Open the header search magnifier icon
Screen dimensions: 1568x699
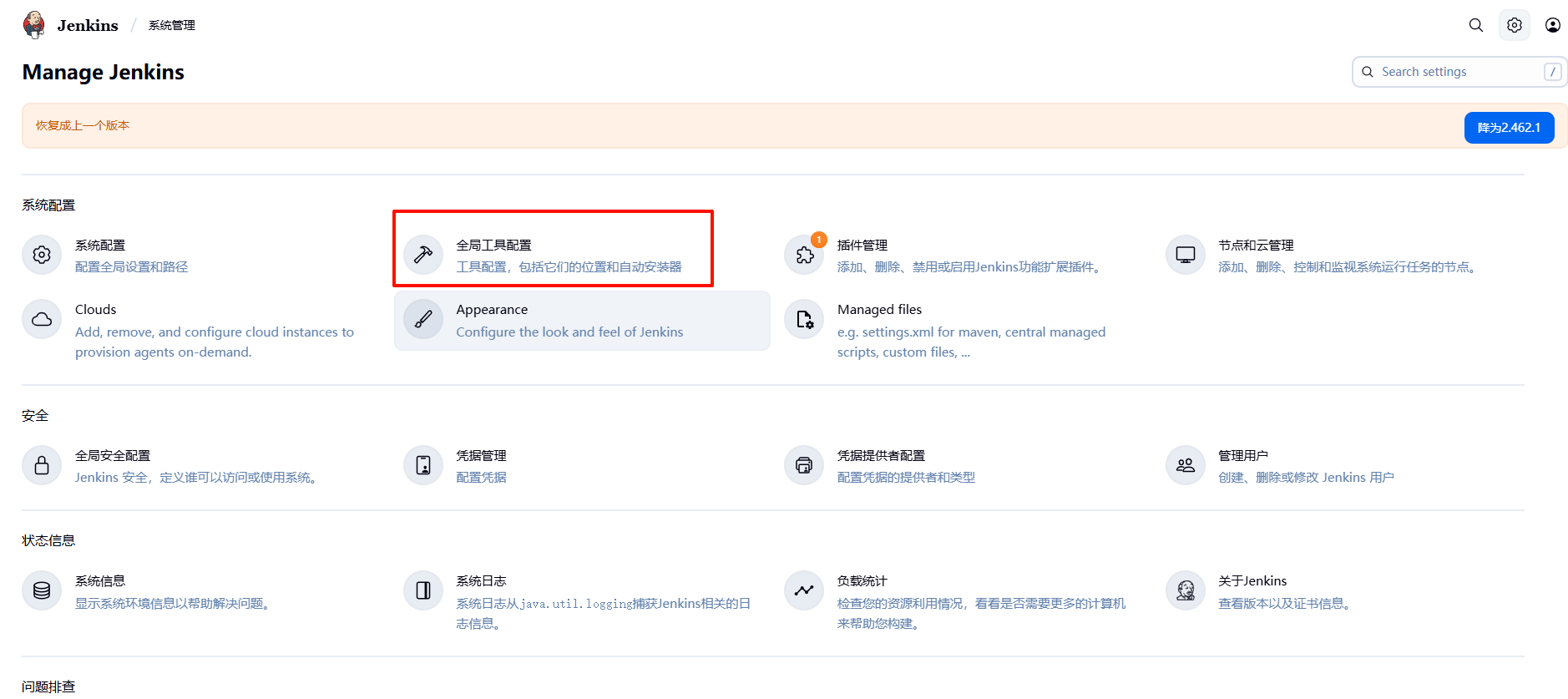tap(1476, 25)
